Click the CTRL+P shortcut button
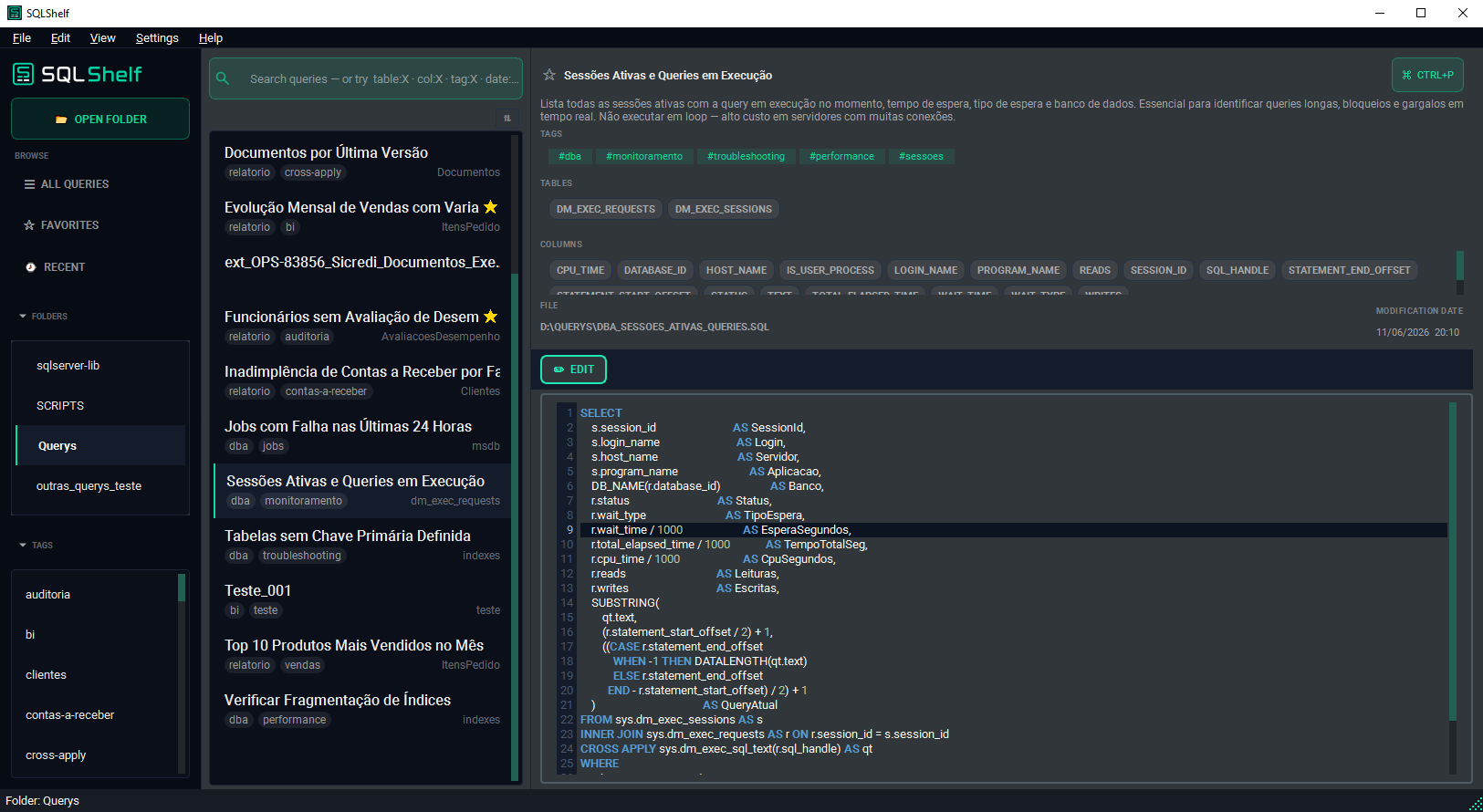Viewport: 1483px width, 812px height. (x=1427, y=75)
